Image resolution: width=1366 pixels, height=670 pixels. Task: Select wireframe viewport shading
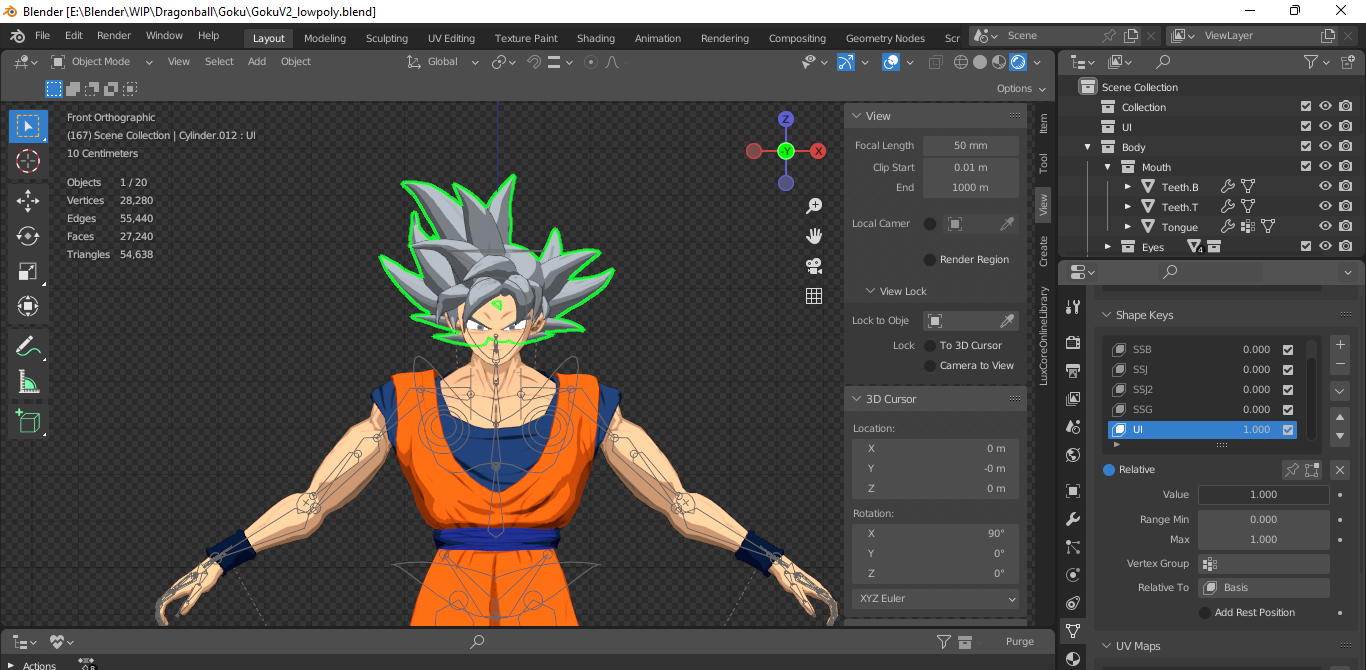pyautogui.click(x=961, y=62)
